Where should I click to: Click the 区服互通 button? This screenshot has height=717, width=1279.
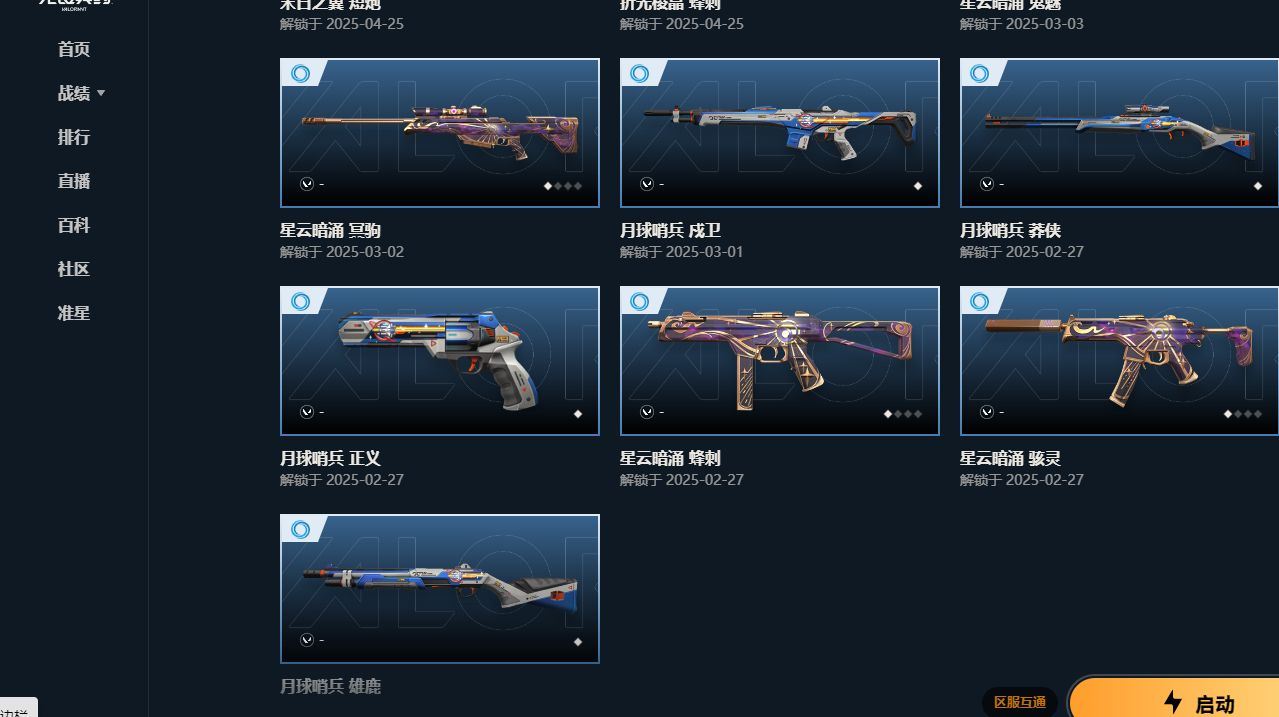[1020, 702]
